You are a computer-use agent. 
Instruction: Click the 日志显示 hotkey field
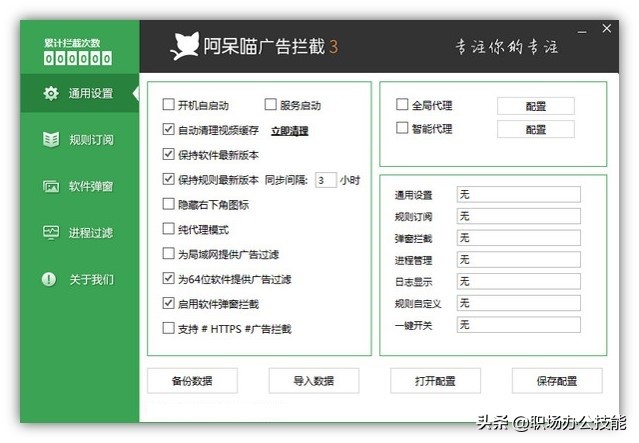click(x=518, y=281)
